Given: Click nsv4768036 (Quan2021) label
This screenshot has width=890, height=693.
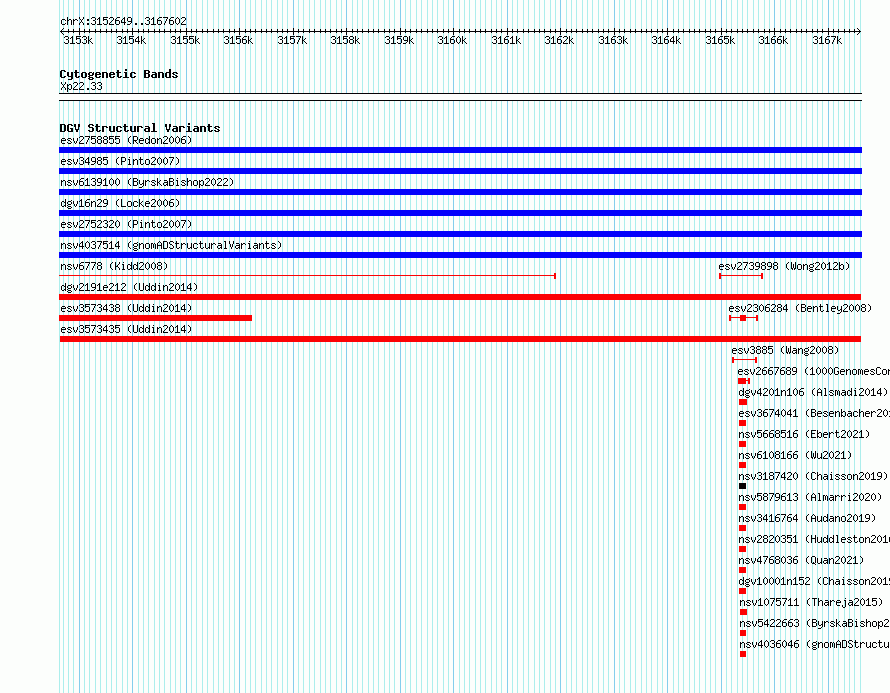Looking at the screenshot, I should click(801, 560).
